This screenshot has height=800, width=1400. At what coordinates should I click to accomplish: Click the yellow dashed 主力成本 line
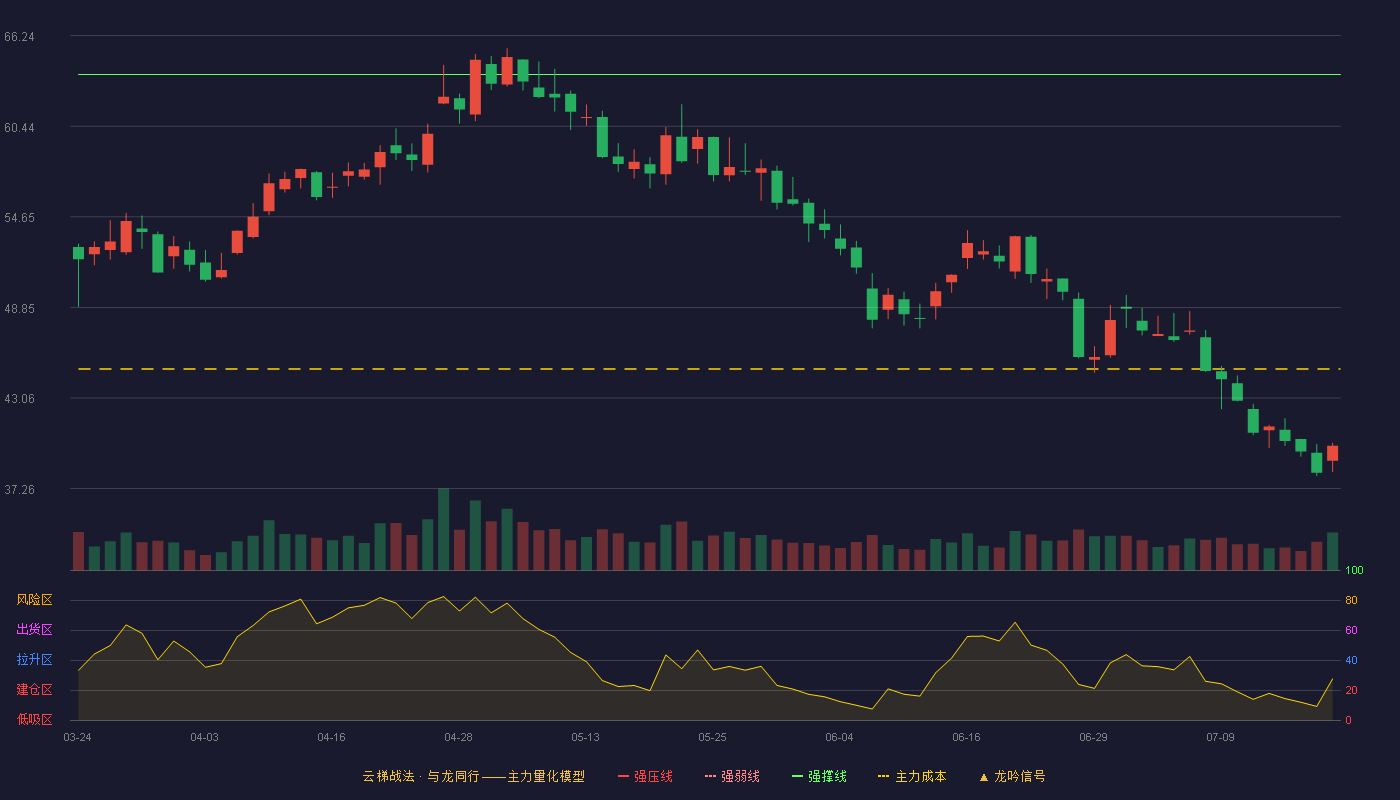pos(709,369)
